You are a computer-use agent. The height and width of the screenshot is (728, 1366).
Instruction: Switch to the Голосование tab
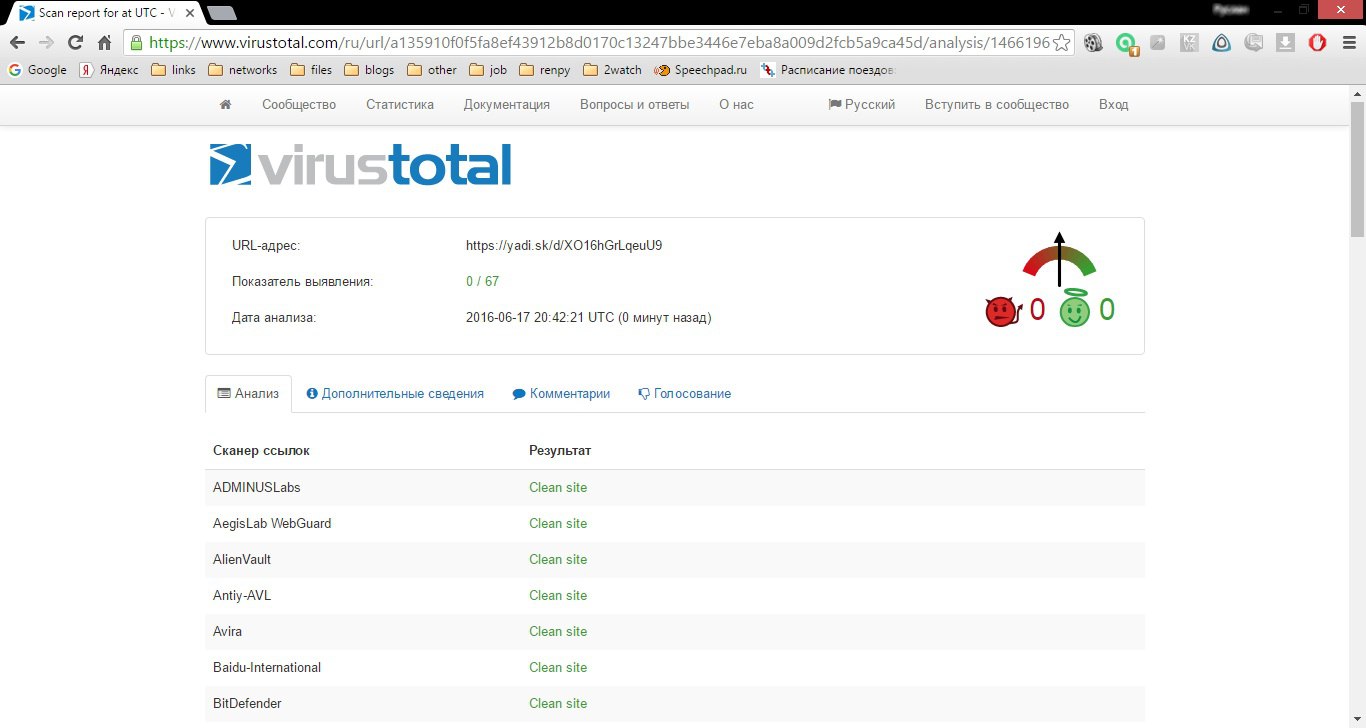click(684, 393)
